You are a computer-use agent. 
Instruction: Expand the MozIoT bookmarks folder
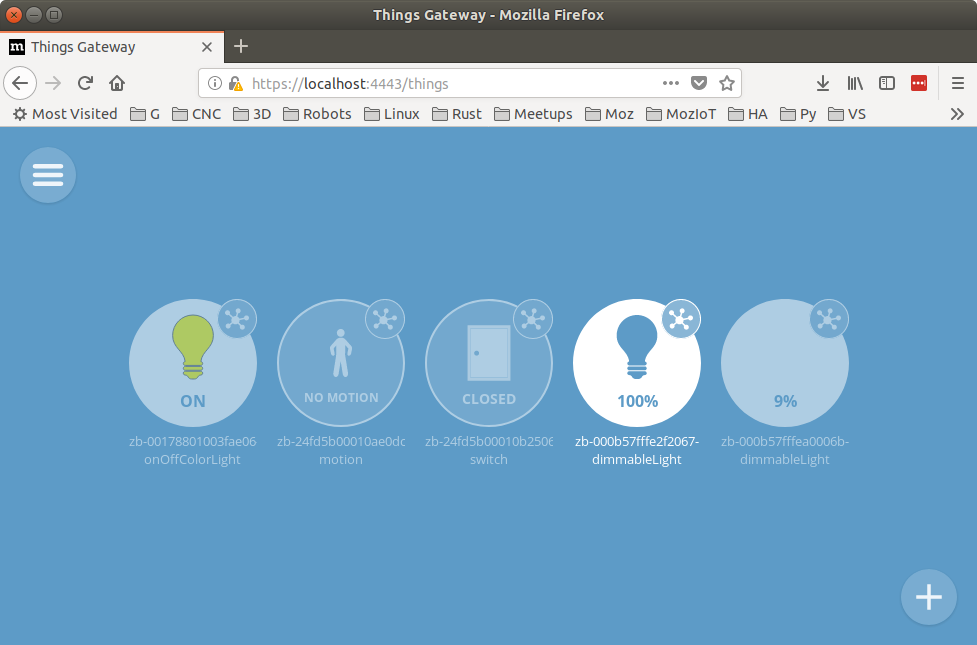coord(681,114)
